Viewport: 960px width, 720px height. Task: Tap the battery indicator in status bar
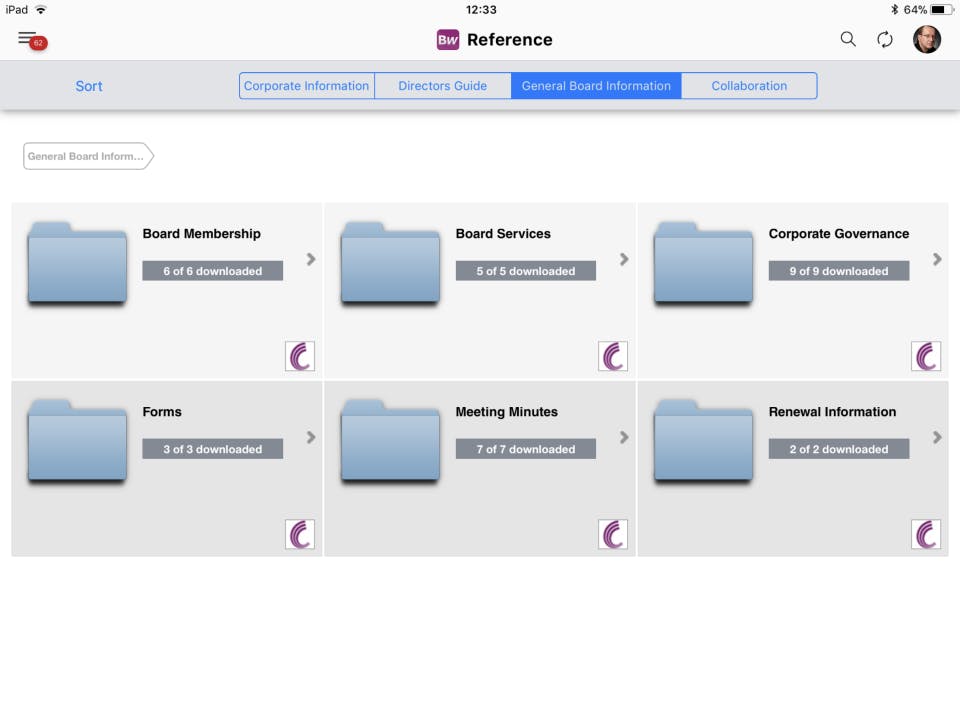point(942,10)
